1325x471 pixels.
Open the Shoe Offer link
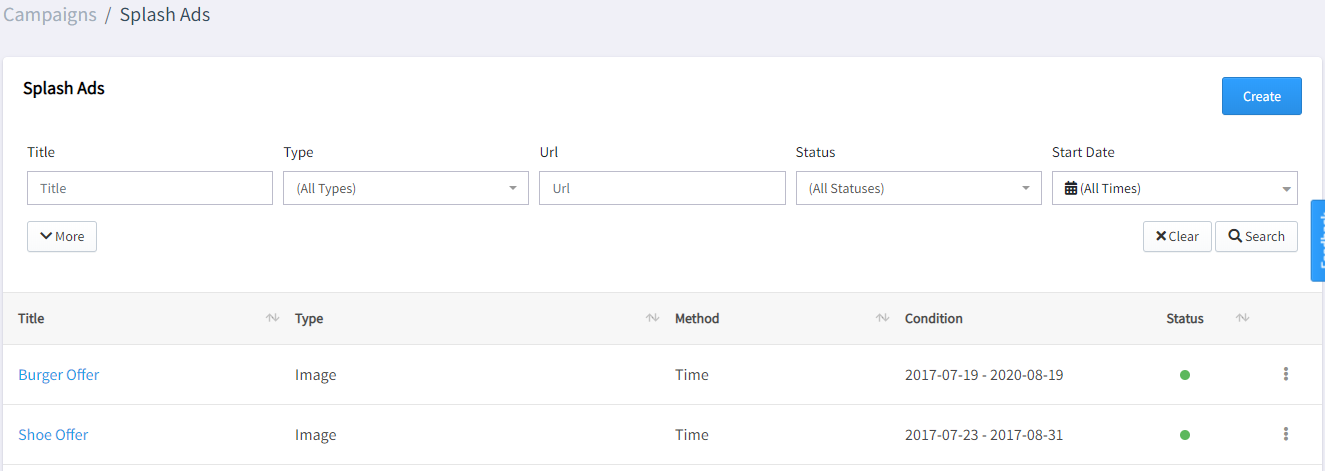click(53, 435)
